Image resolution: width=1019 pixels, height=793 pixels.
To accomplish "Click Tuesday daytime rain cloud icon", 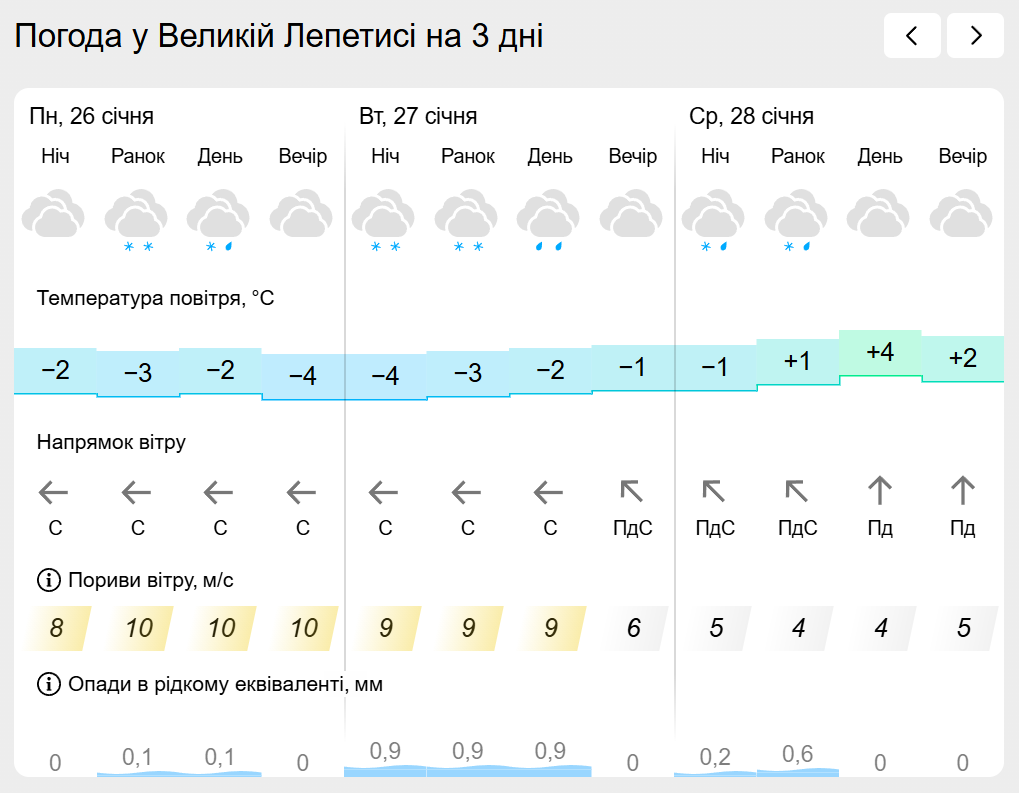I will pyautogui.click(x=549, y=220).
